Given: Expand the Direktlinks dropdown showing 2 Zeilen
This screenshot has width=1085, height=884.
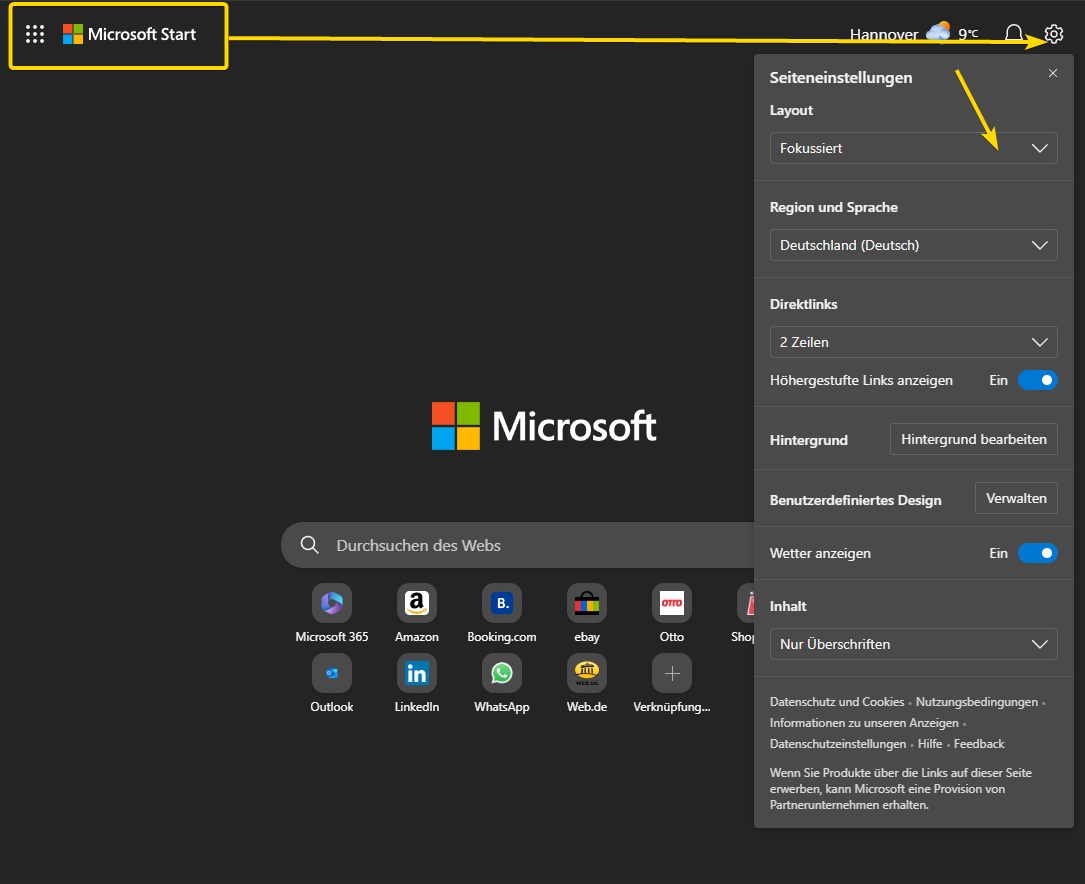Looking at the screenshot, I should pos(913,342).
